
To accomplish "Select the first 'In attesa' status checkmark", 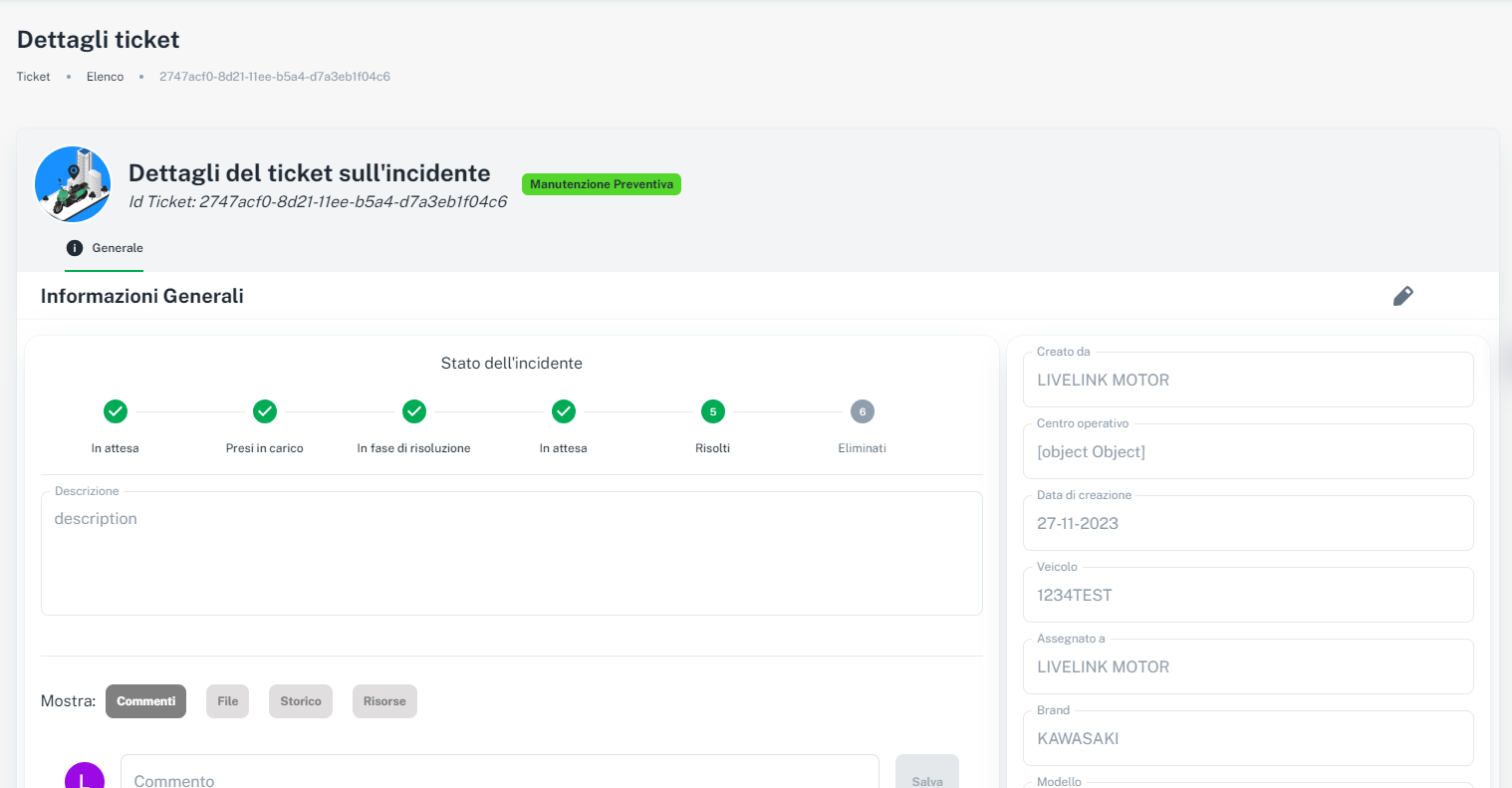I will 116,411.
